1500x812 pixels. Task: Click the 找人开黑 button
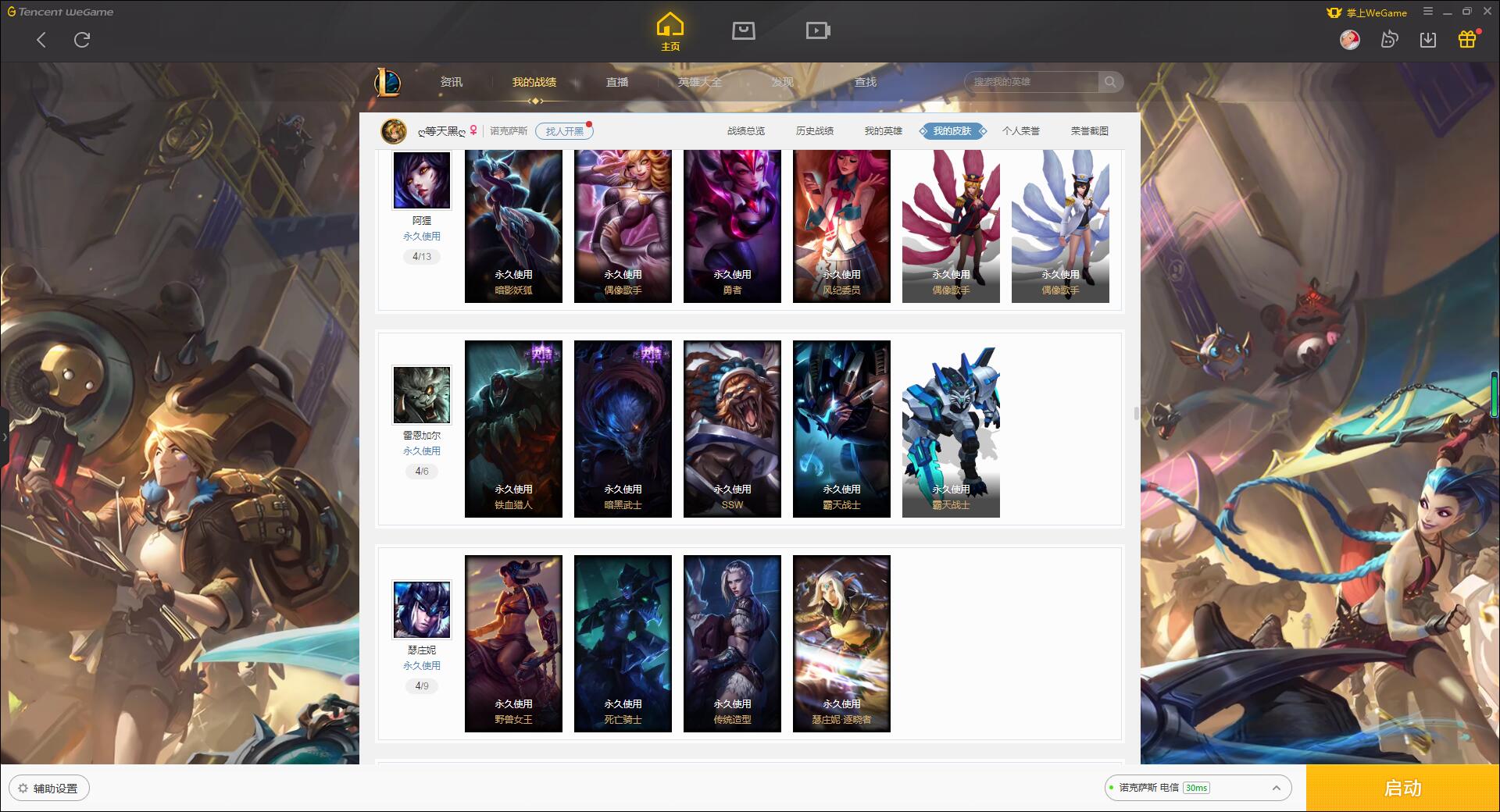pyautogui.click(x=564, y=131)
